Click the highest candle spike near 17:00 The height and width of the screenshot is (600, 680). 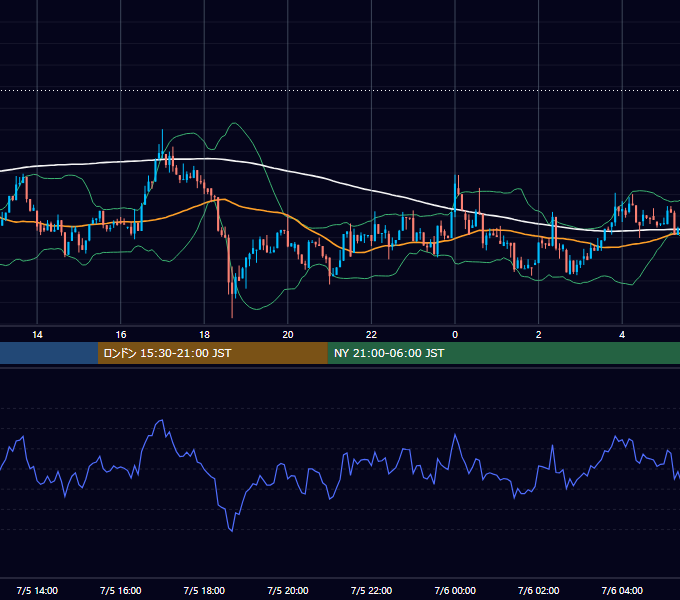tap(162, 143)
